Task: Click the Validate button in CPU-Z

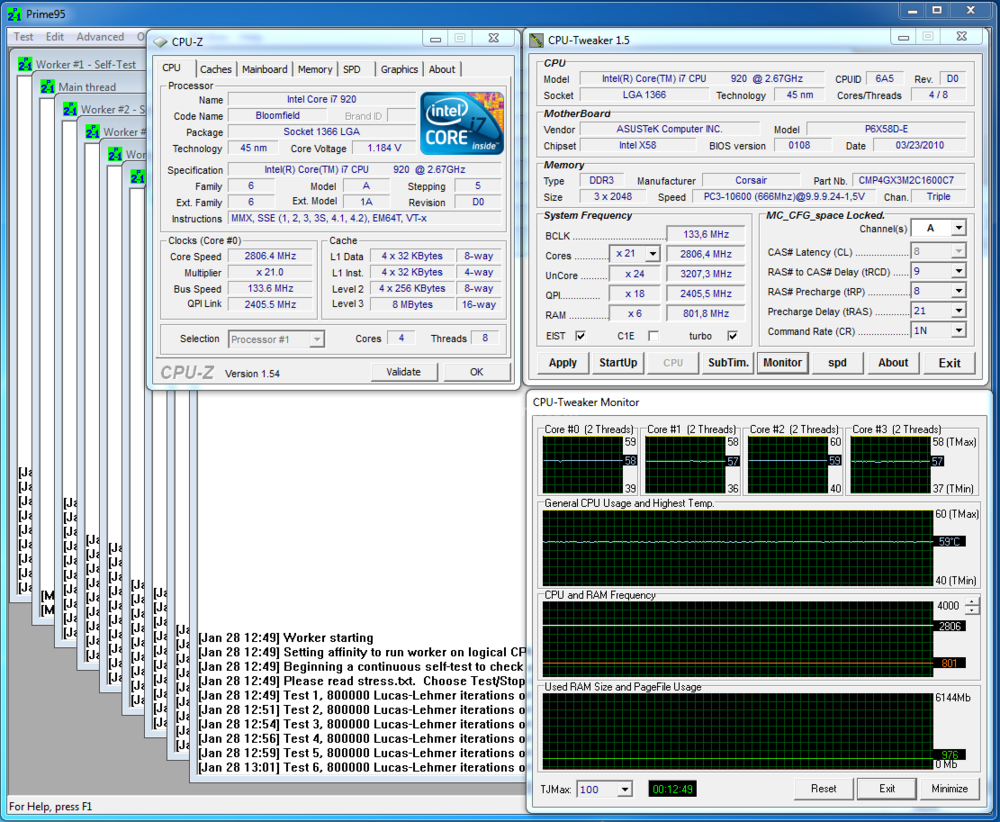Action: (x=404, y=372)
